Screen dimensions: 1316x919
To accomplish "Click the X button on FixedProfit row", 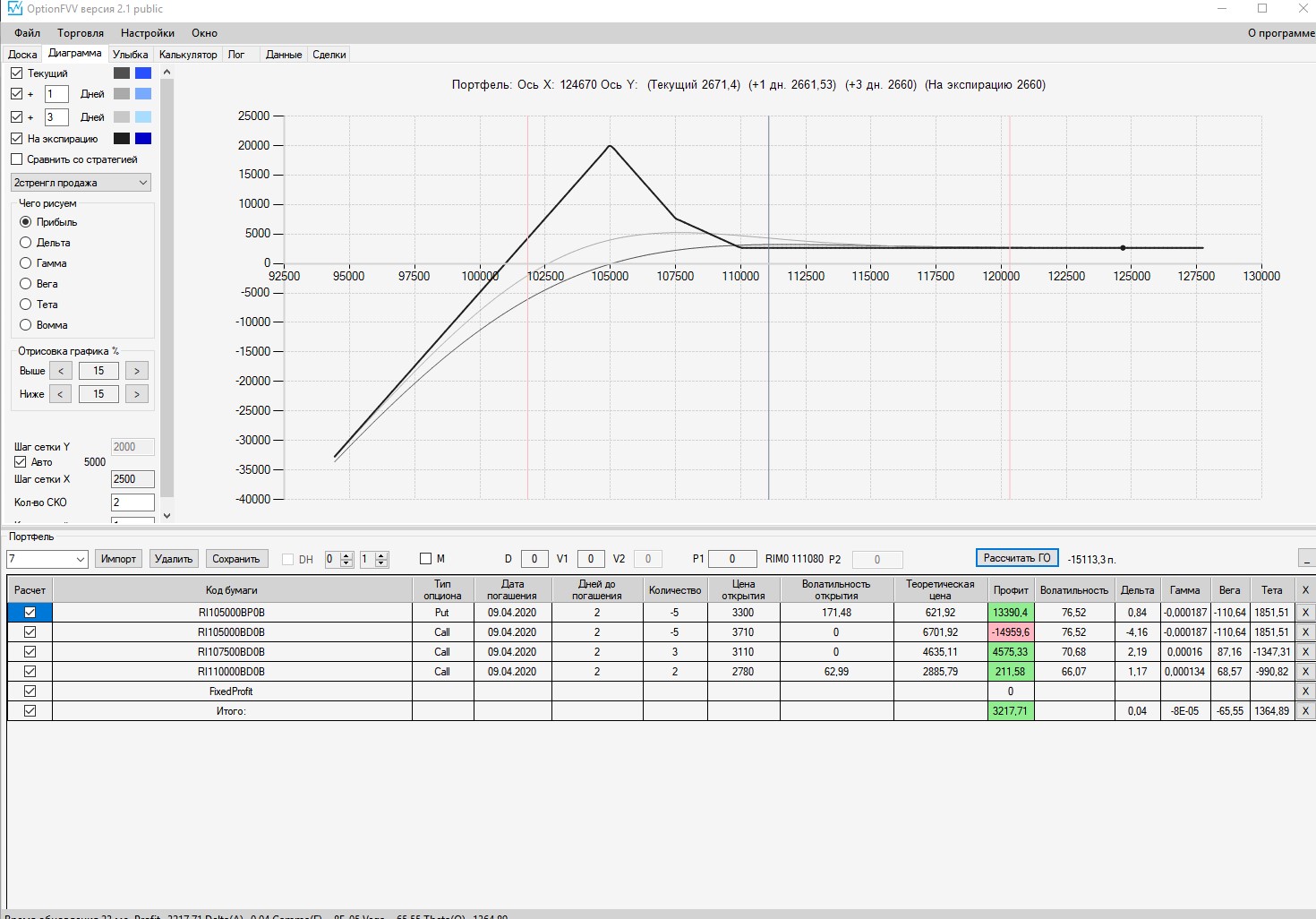I will point(1305,691).
